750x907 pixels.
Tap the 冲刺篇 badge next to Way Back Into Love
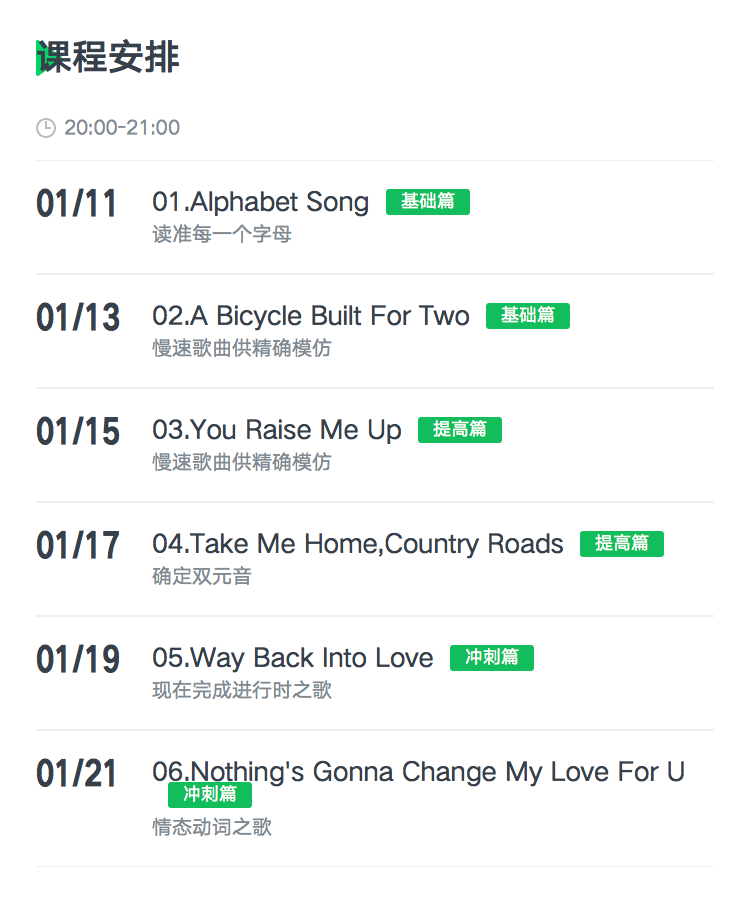(x=492, y=658)
